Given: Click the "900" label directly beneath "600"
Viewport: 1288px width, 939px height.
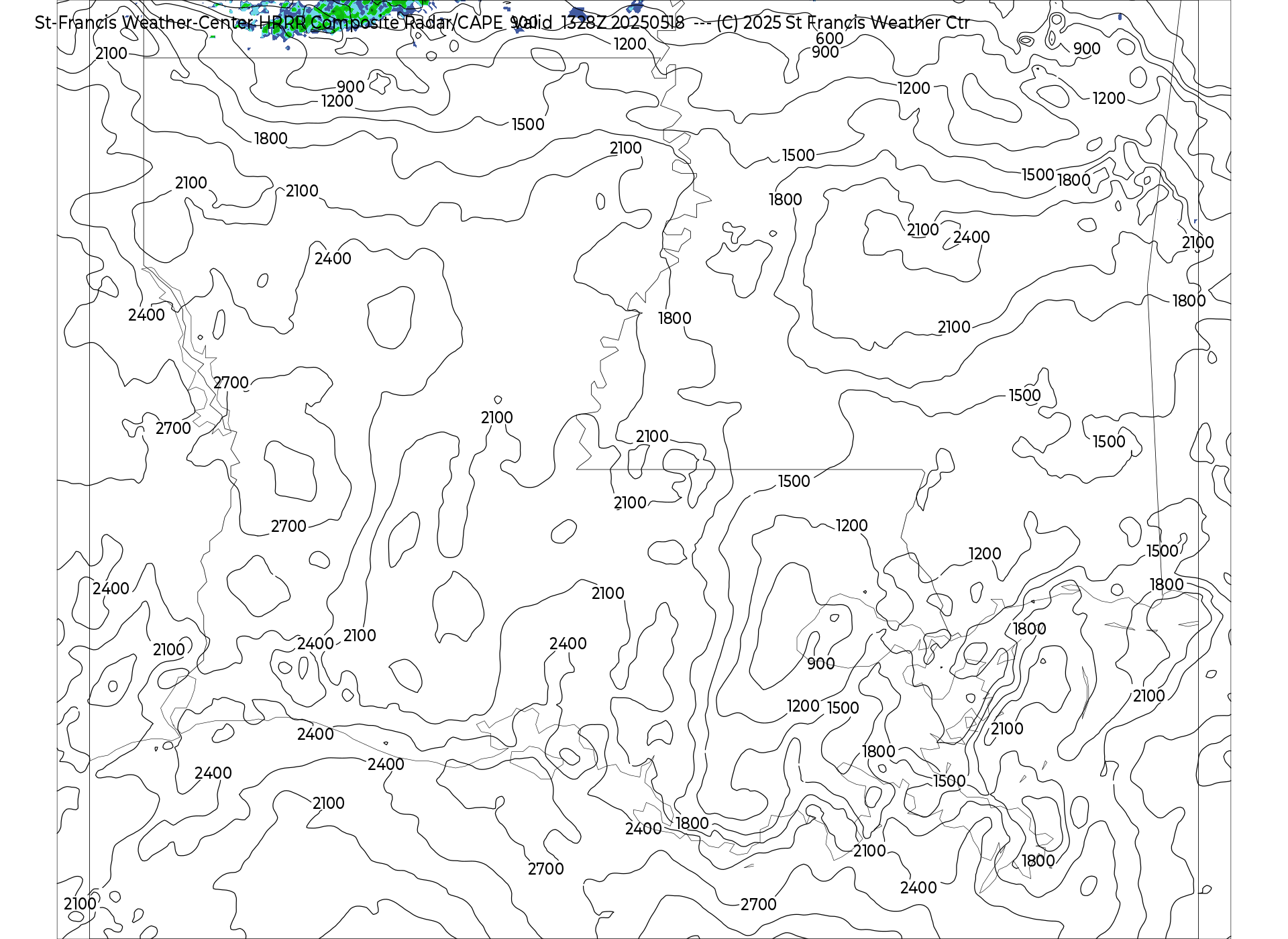Looking at the screenshot, I should 825,52.
